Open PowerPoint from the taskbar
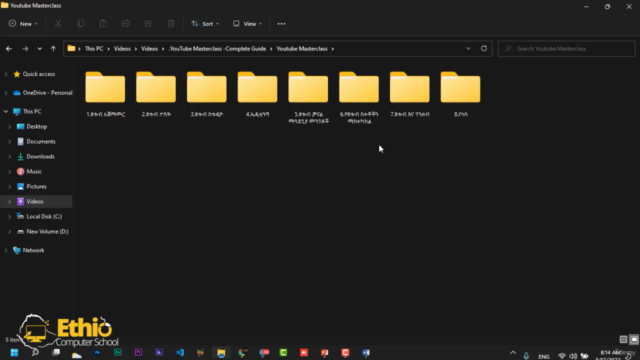Viewport: 640px width, 360px height. click(324, 353)
